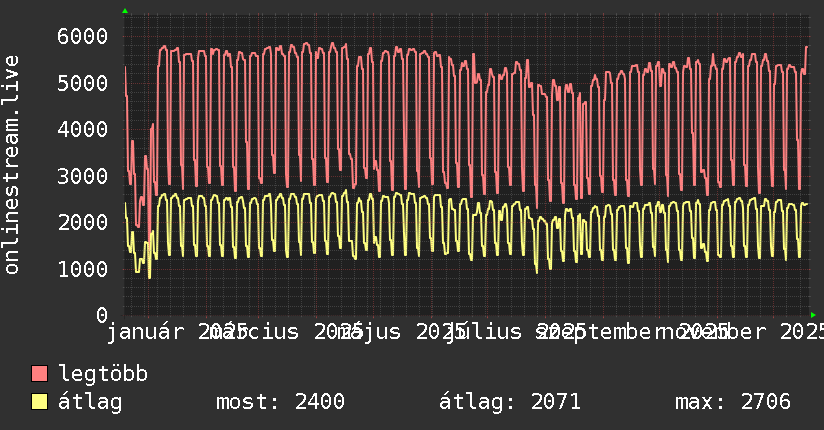Image resolution: width=824 pixels, height=430 pixels.
Task: Click the y-axis label 1000
Action: click(x=83, y=269)
